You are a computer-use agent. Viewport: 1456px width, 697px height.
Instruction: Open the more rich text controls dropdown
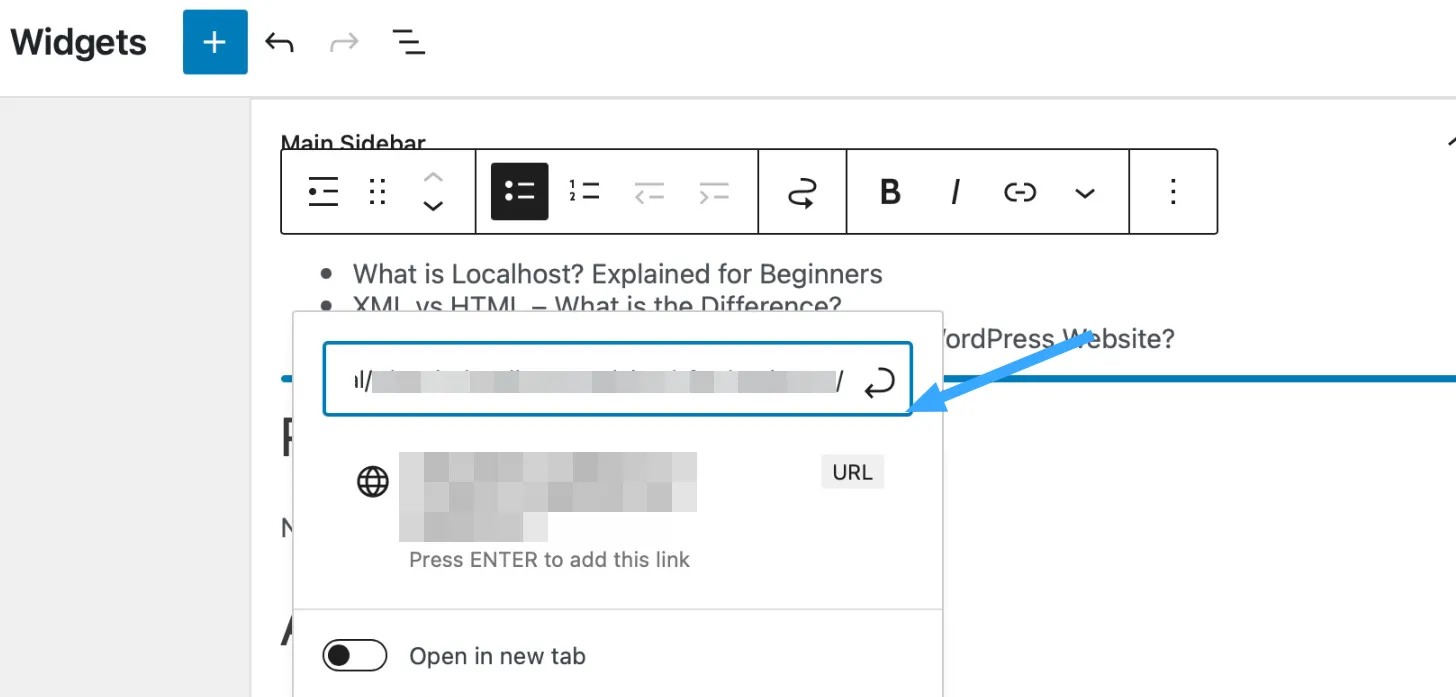point(1085,193)
